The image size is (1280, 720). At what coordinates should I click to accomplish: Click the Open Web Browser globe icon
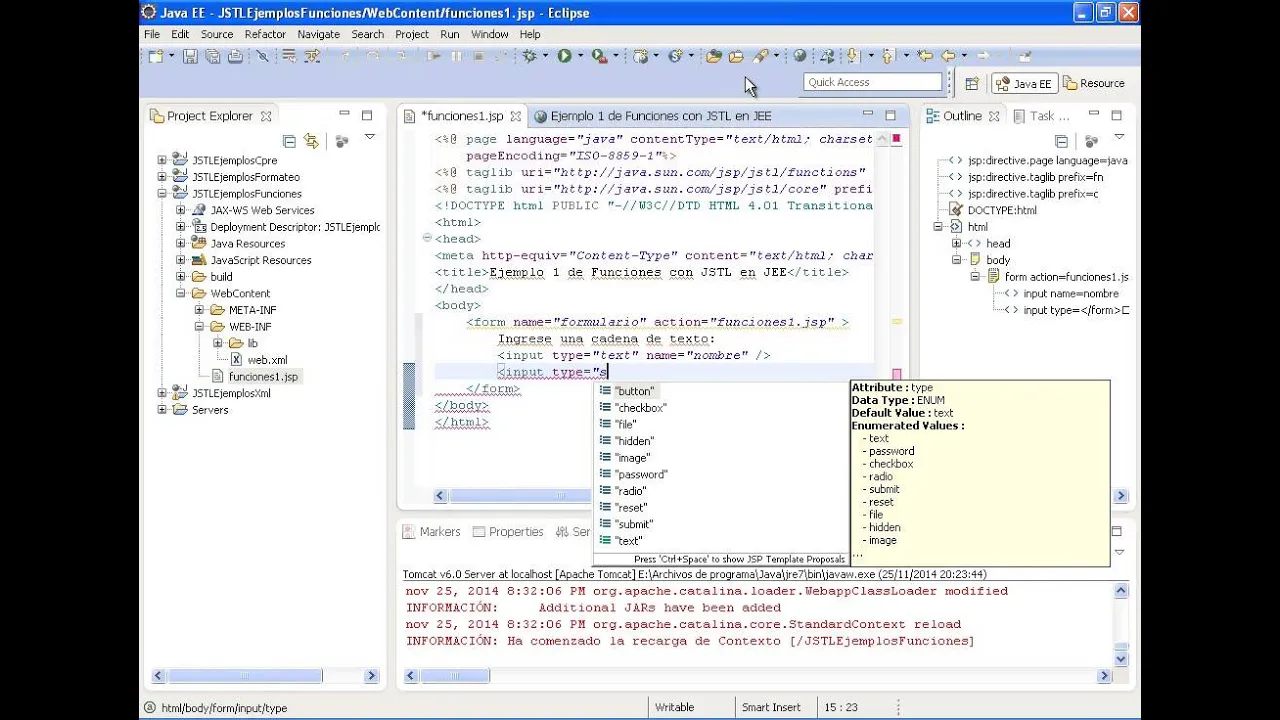coord(800,57)
